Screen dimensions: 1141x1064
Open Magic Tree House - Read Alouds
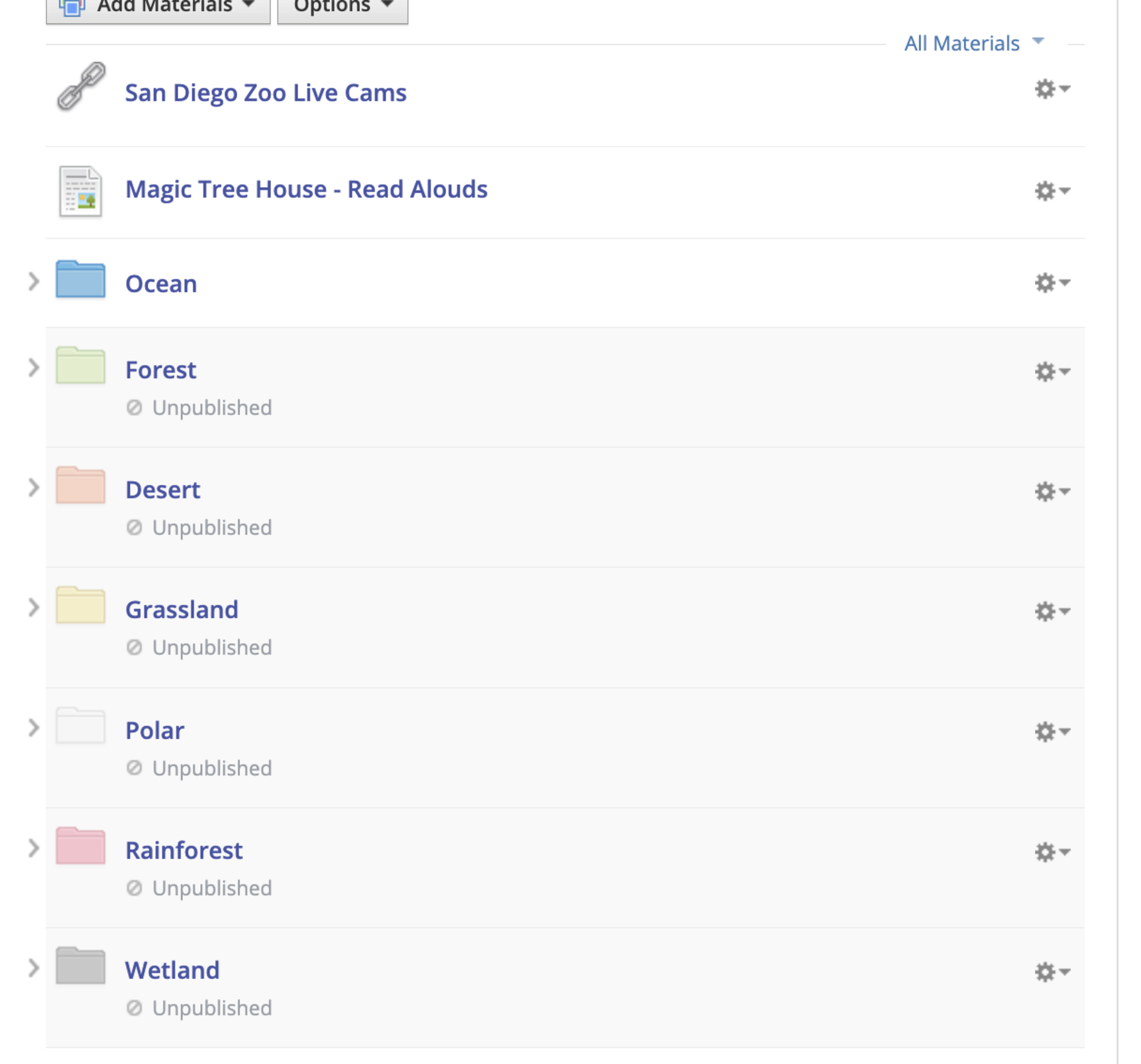click(306, 189)
